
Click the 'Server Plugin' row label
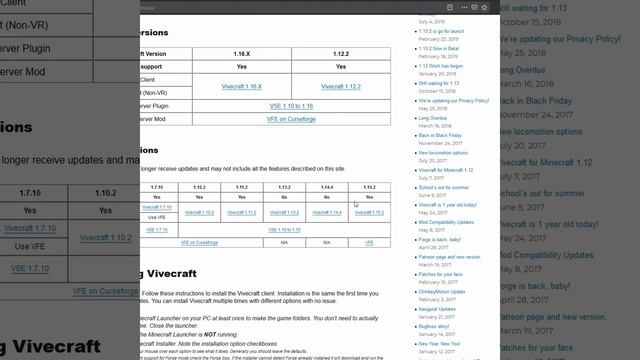[x=154, y=106]
